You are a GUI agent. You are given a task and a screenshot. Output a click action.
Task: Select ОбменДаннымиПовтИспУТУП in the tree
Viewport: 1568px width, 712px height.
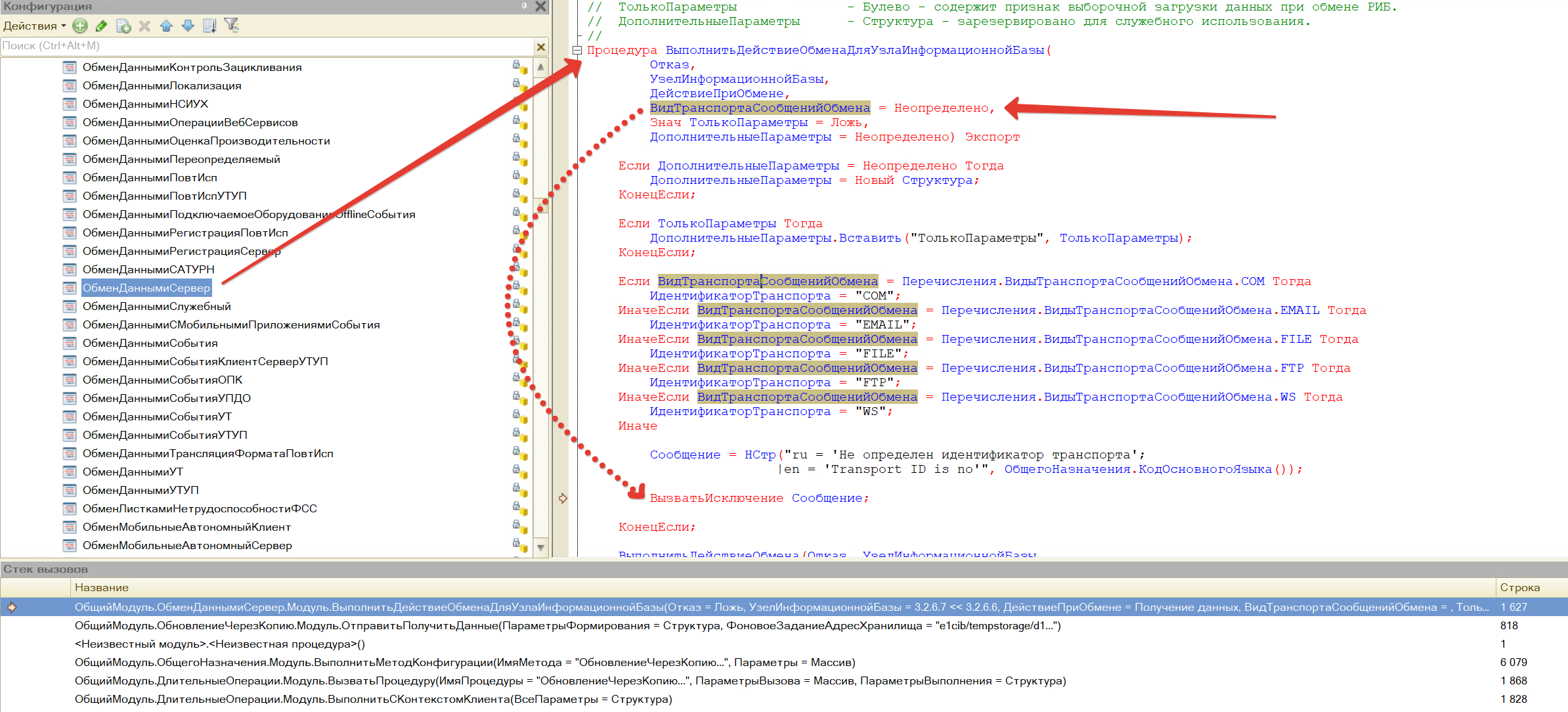[x=164, y=196]
